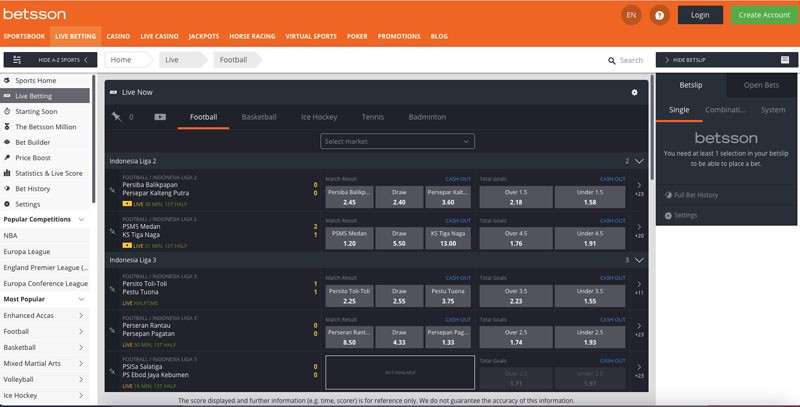Expand Football in Most Popular
The height and width of the screenshot is (407, 800).
coord(81,332)
